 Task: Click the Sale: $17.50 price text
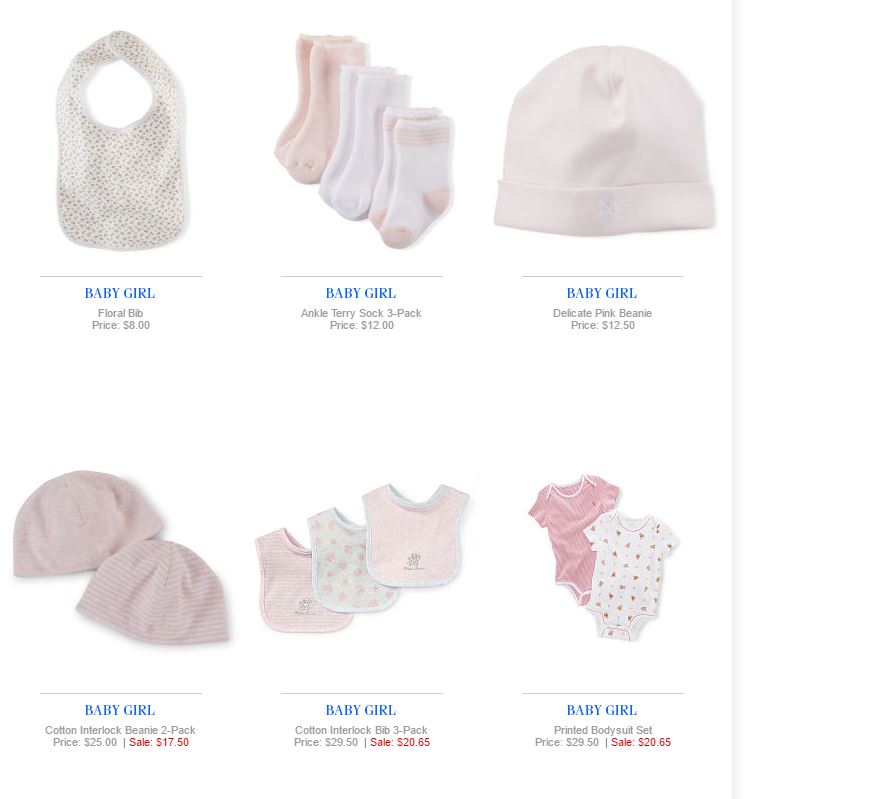(x=159, y=742)
